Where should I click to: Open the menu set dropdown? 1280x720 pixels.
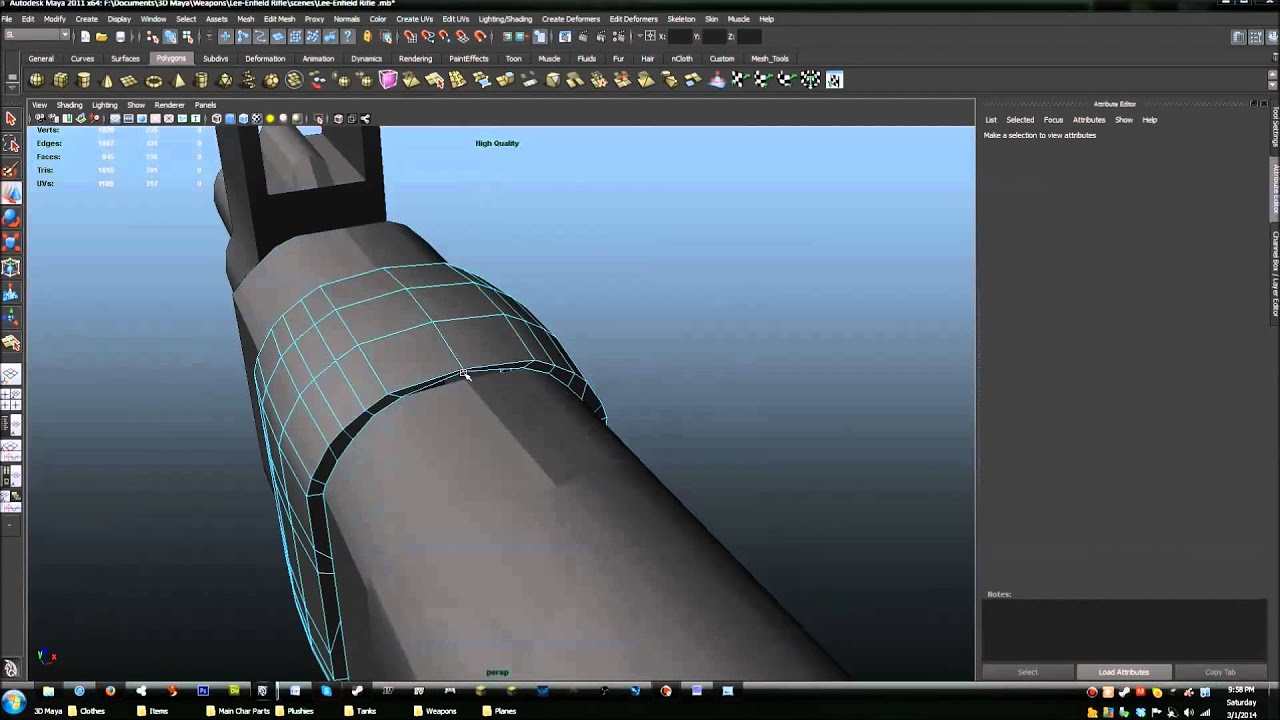click(x=37, y=36)
